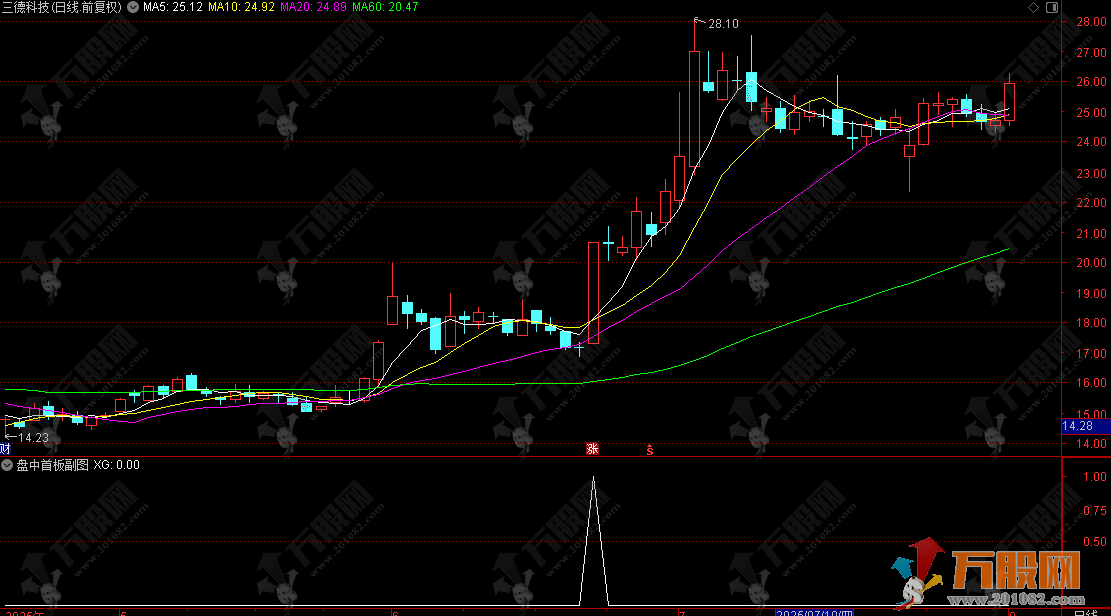Image resolution: width=1111 pixels, height=616 pixels.
Task: Click the 20.00 price axis label
Action: tap(1091, 262)
